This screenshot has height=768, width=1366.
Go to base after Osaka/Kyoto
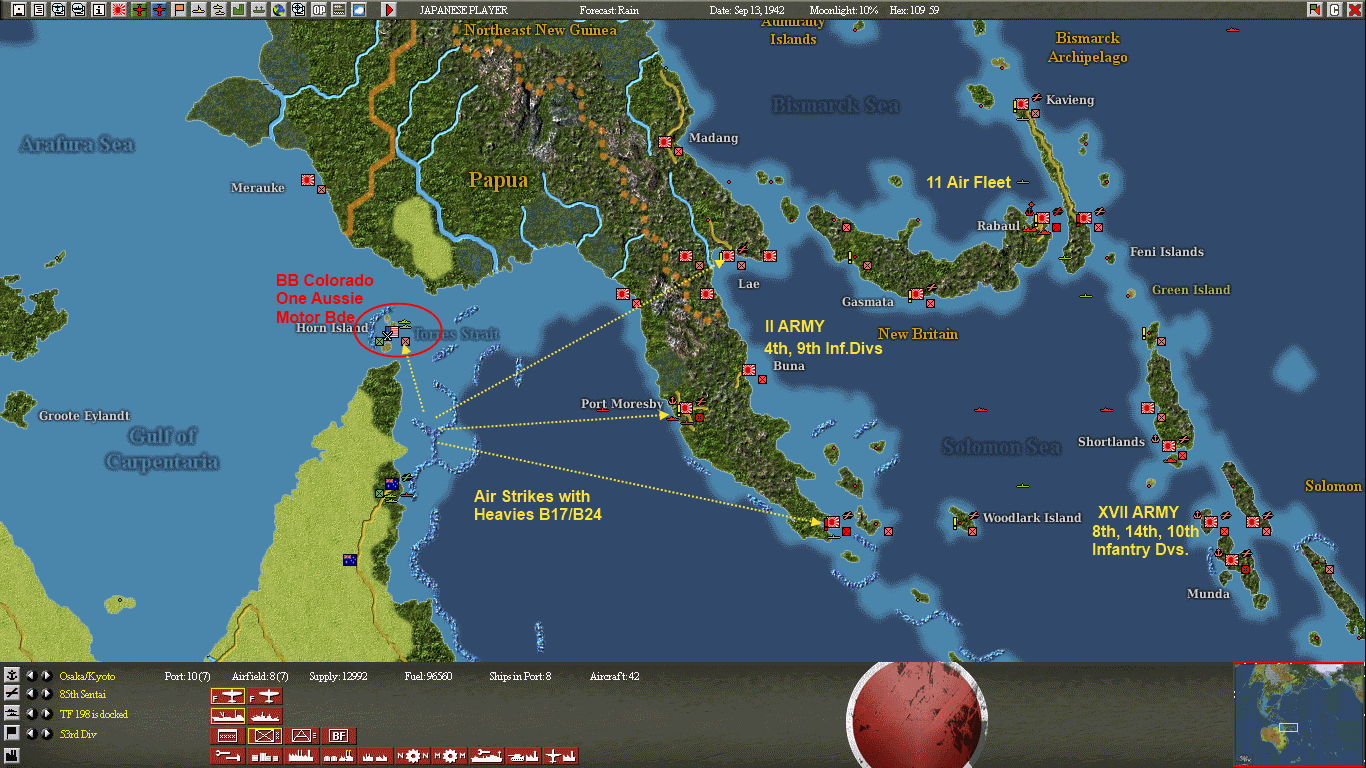pyautogui.click(x=47, y=675)
